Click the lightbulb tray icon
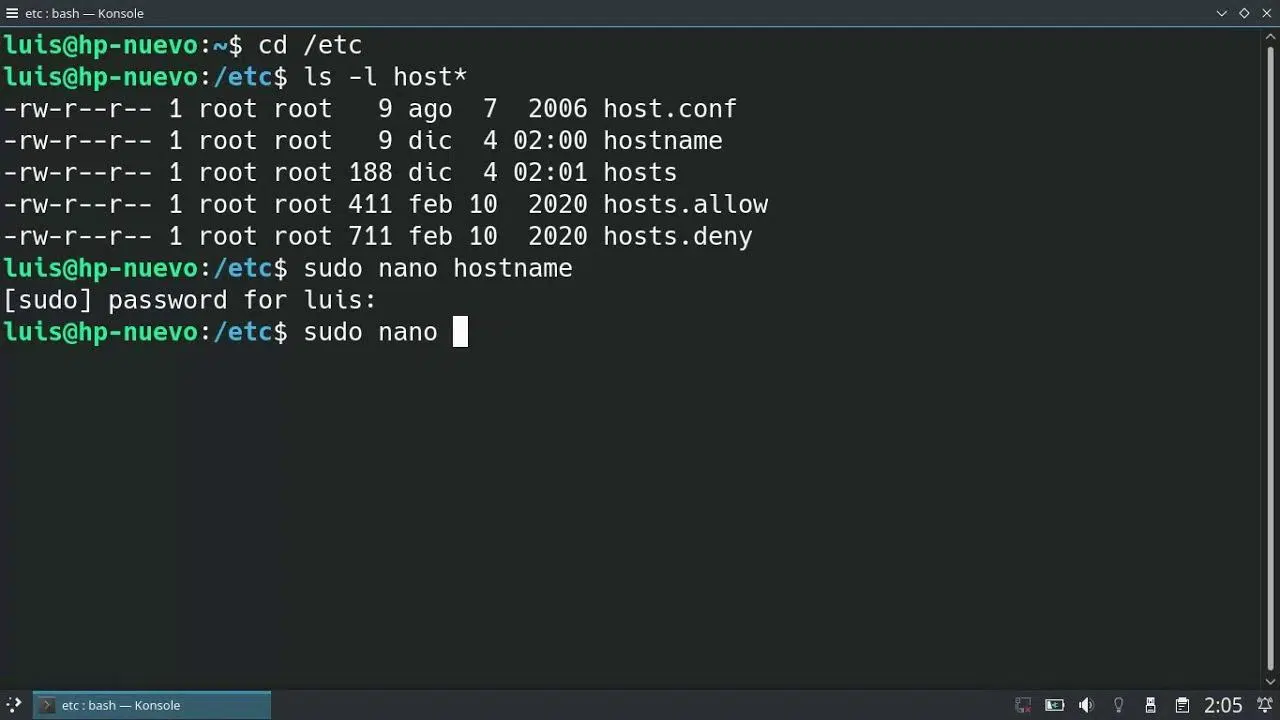 (x=1119, y=705)
